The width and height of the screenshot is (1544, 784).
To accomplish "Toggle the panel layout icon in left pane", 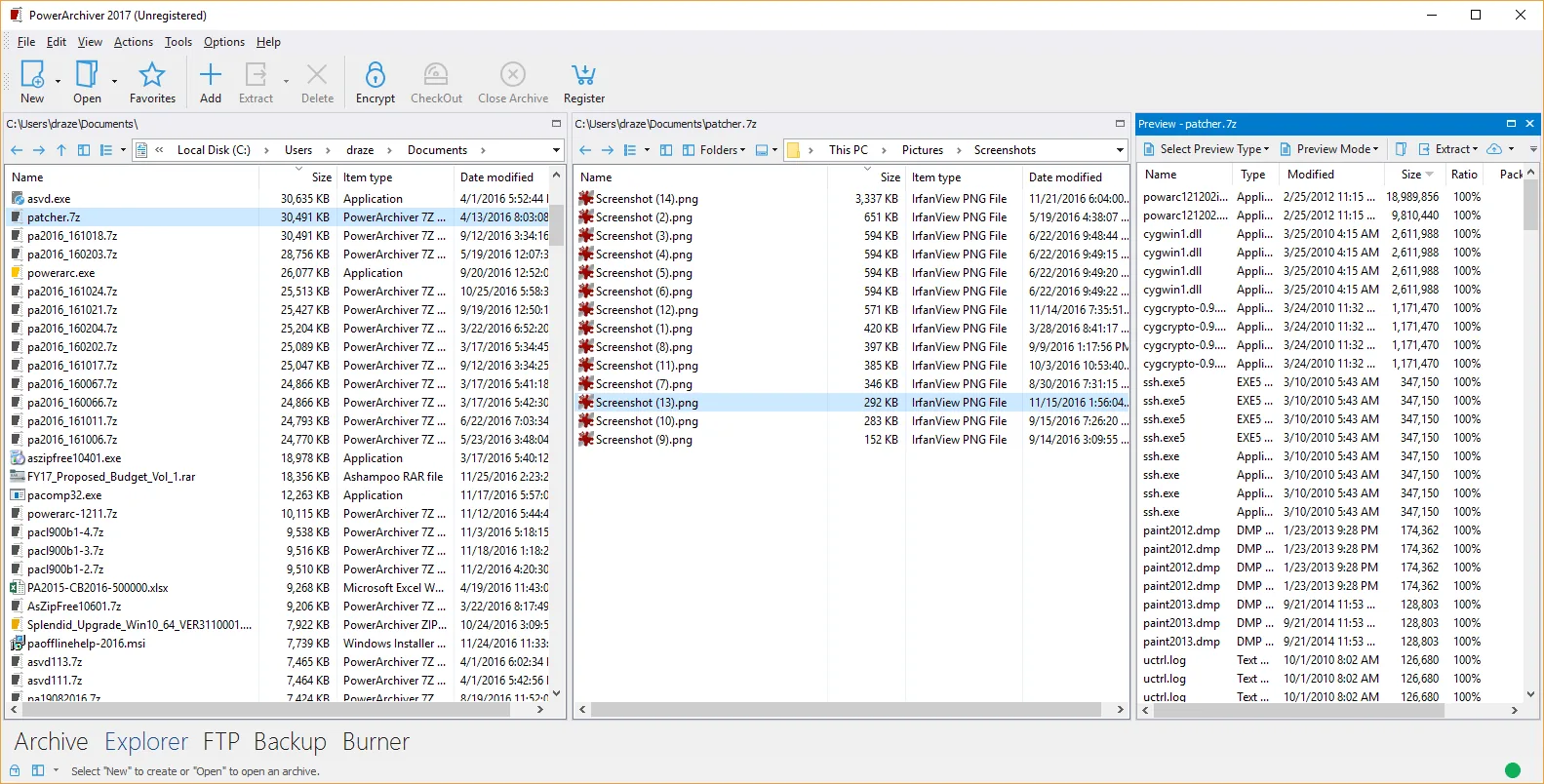I will pos(84,150).
